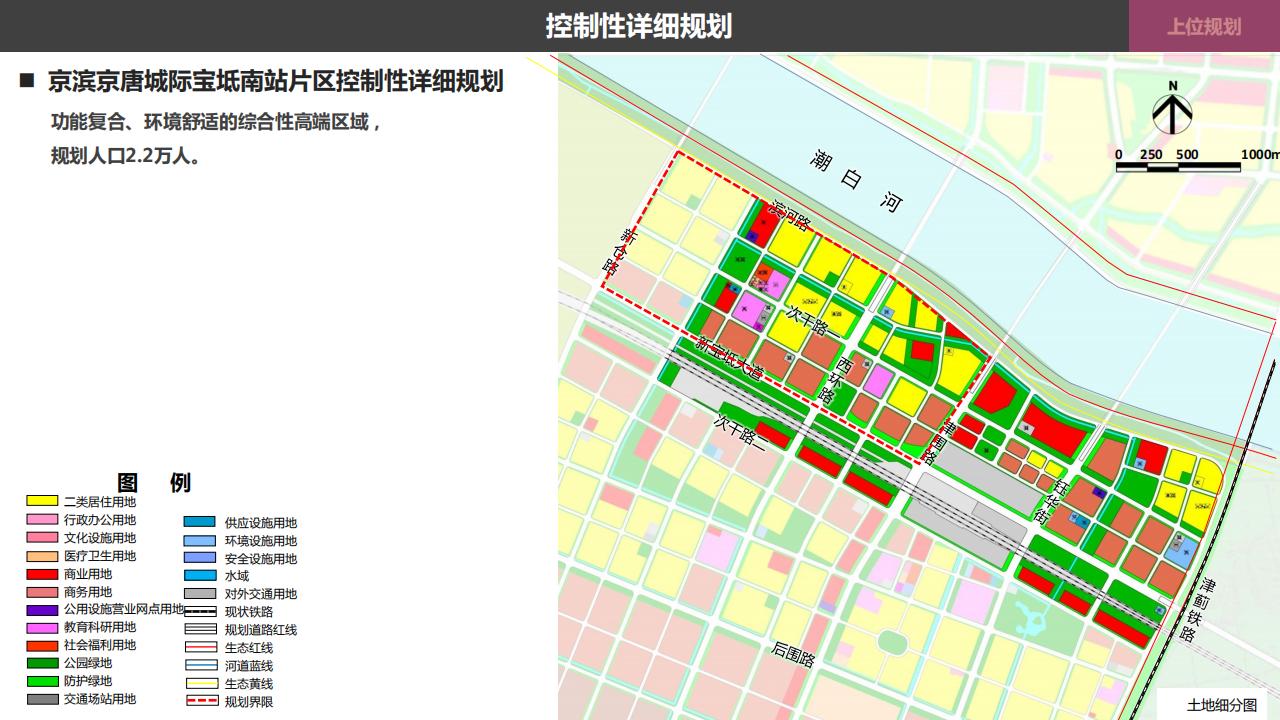Click the 生态红线 red line symbol
The image size is (1280, 720).
tap(199, 647)
